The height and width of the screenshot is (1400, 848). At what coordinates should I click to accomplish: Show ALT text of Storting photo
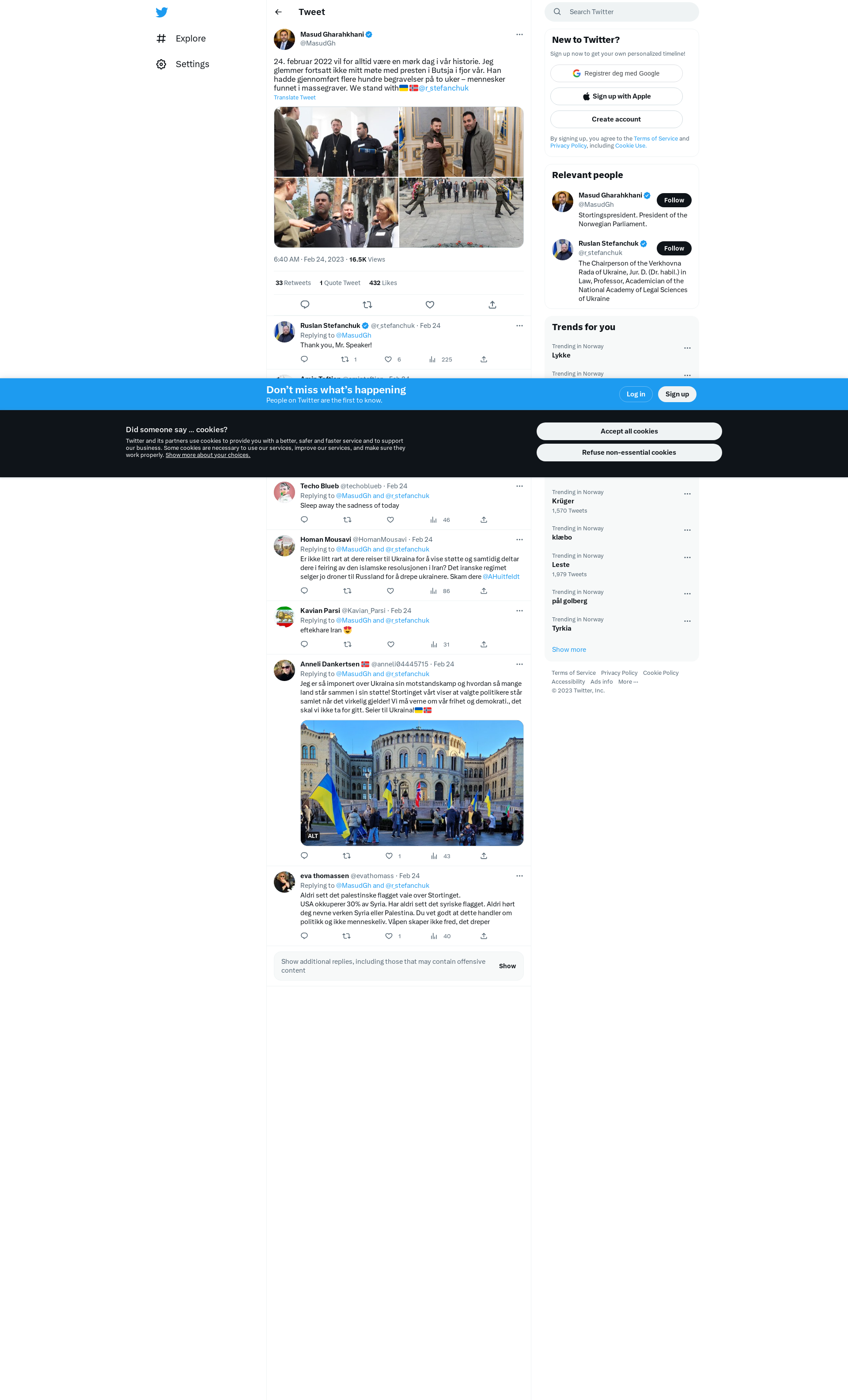[313, 837]
